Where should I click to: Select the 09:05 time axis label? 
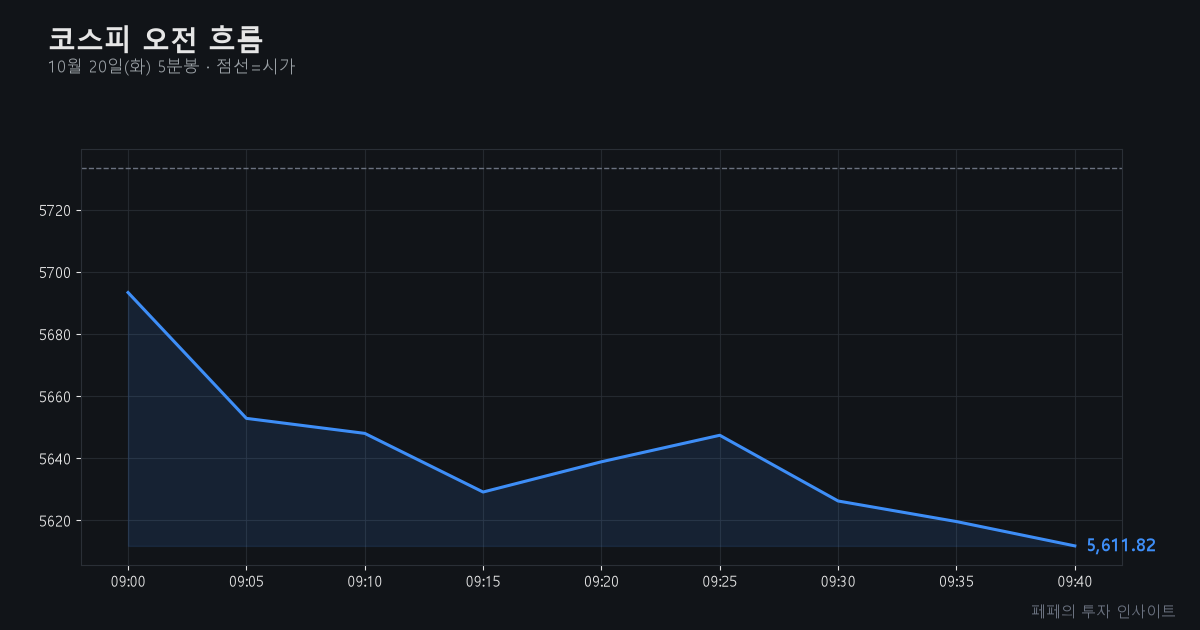pos(246,581)
